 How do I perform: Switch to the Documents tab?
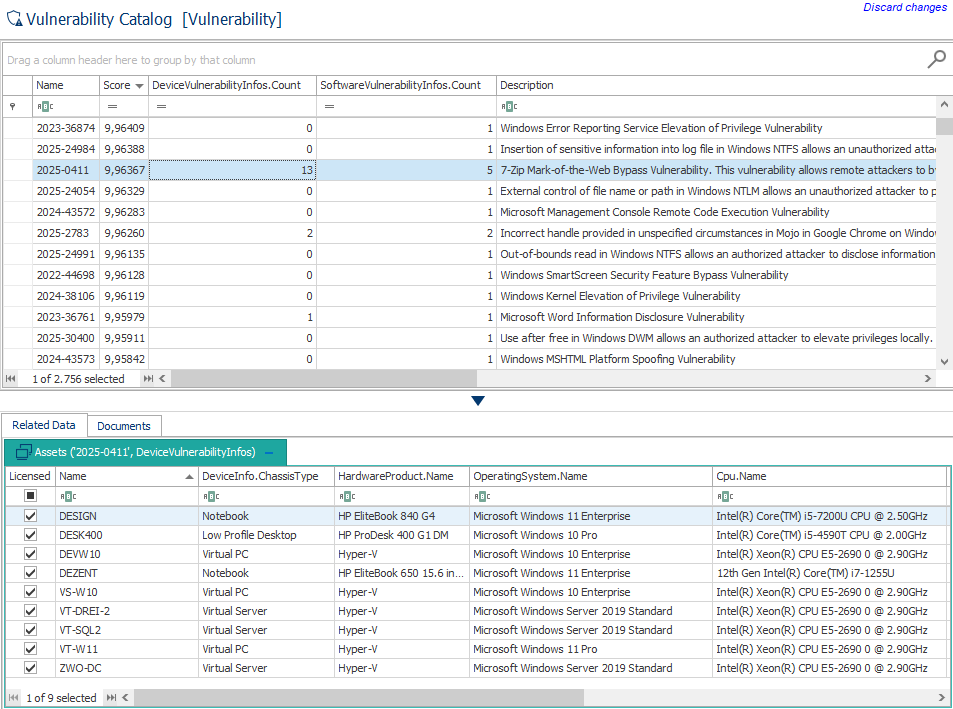pyautogui.click(x=124, y=426)
